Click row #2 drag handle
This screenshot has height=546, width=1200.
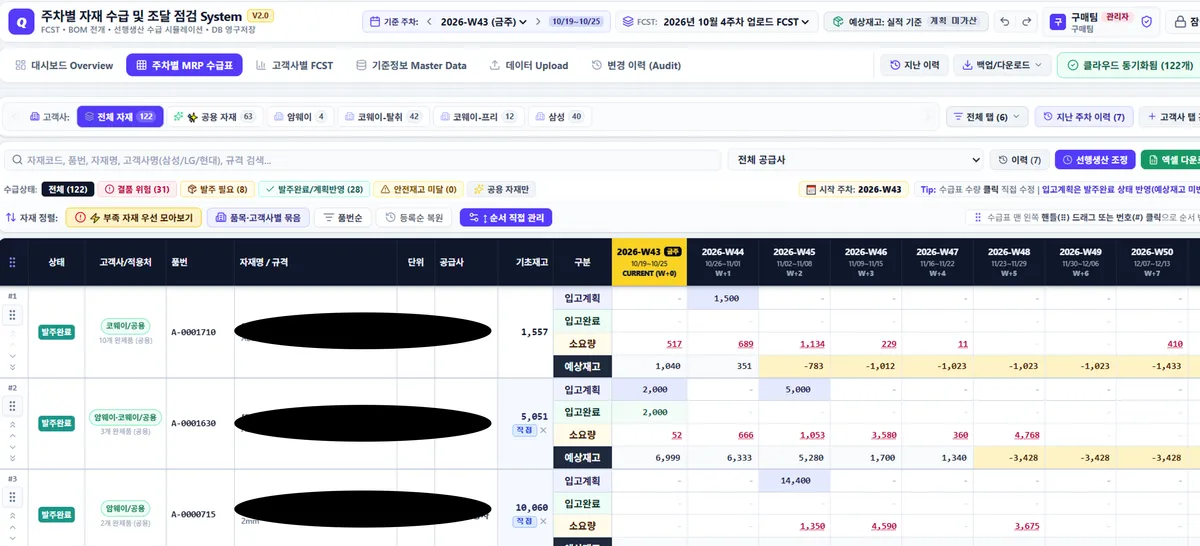click(x=13, y=406)
